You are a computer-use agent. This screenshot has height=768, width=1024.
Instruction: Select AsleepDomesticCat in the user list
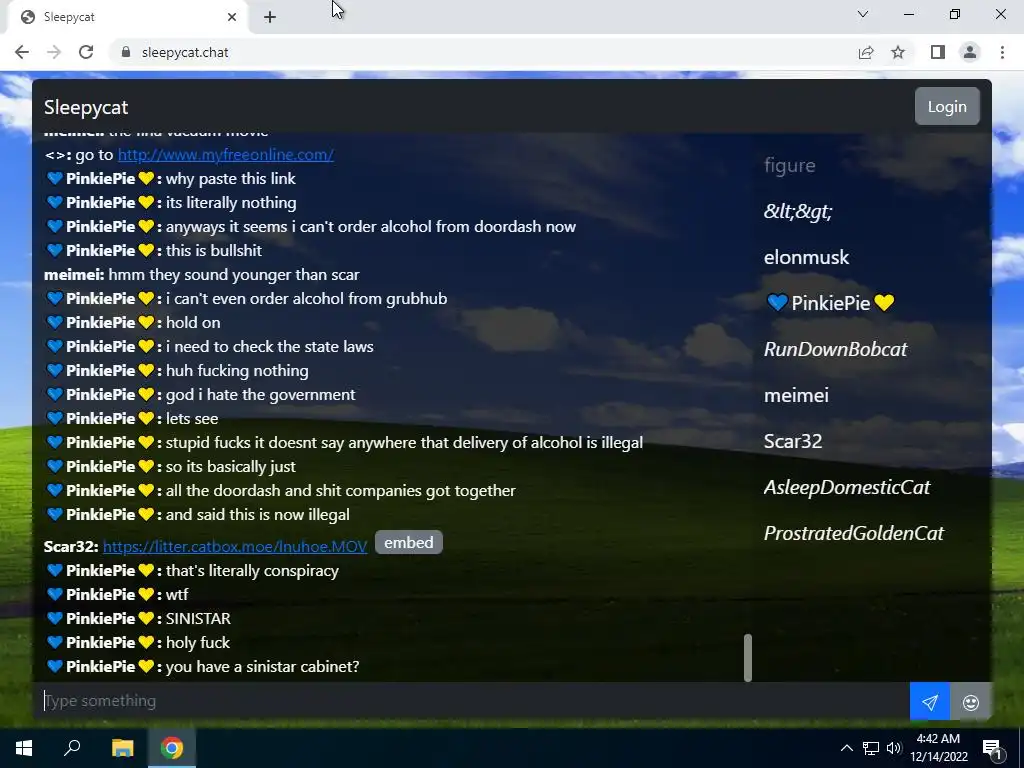[847, 487]
